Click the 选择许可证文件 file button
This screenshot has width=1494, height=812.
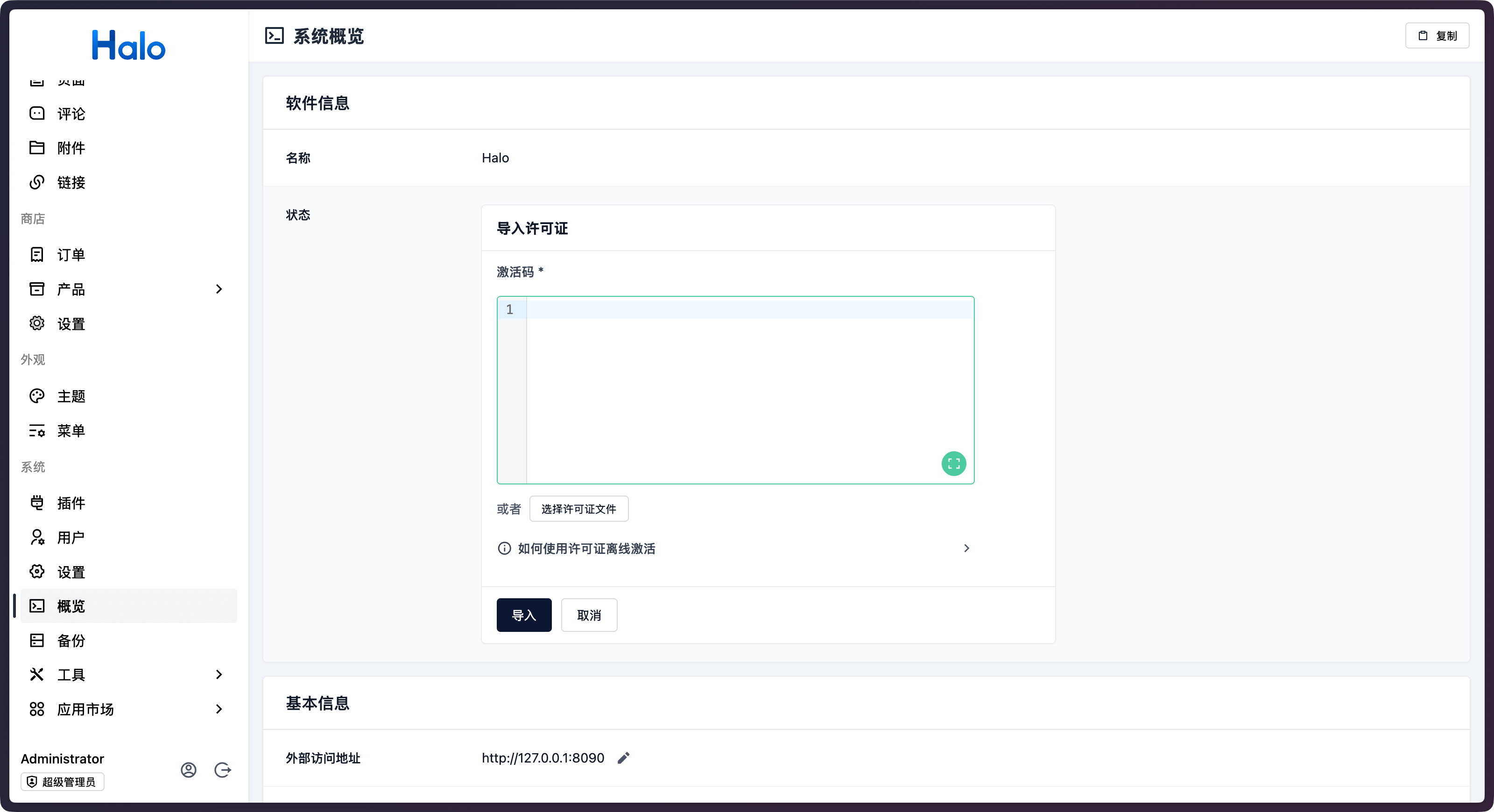point(578,509)
